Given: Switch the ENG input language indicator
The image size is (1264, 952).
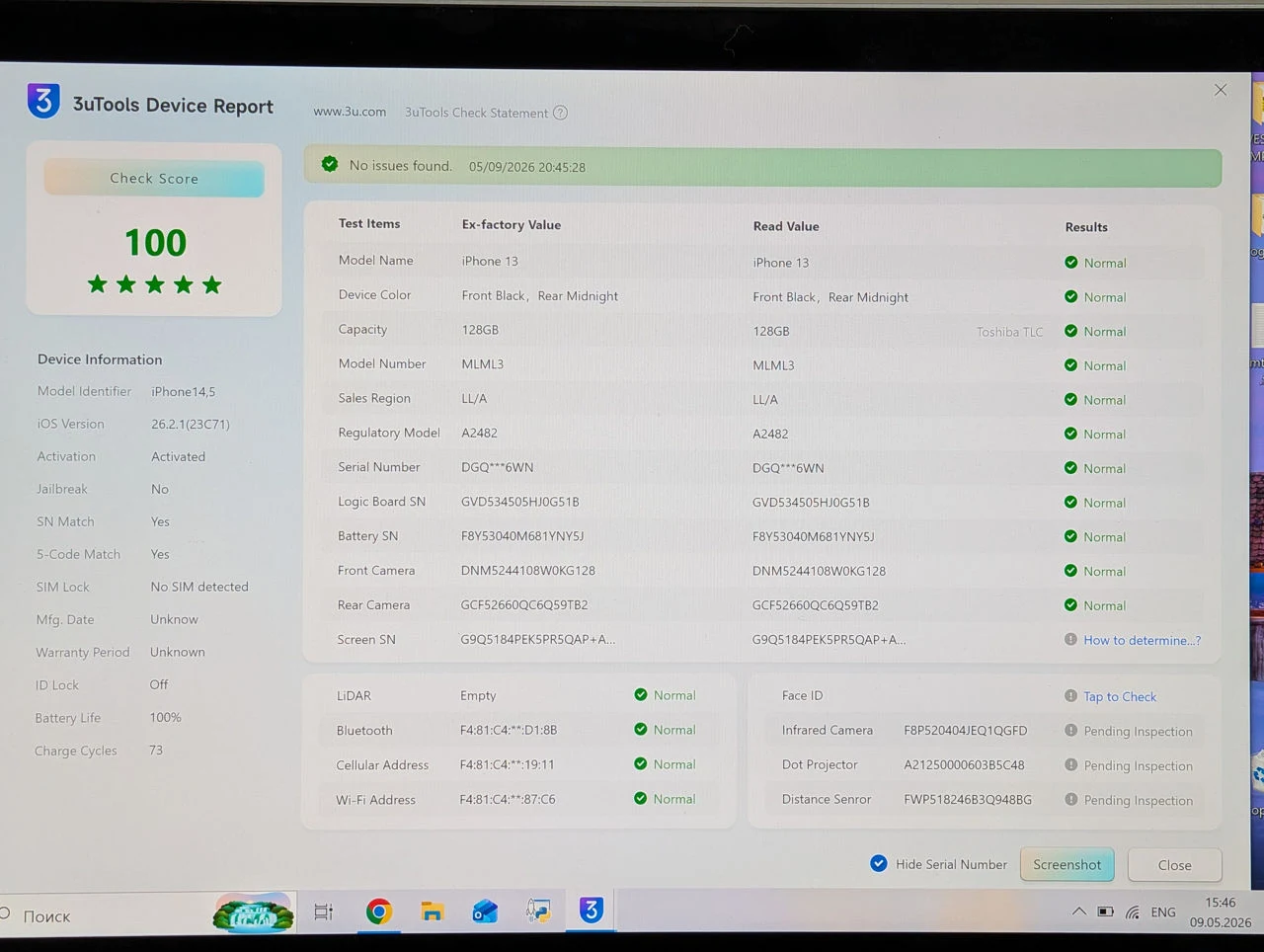Looking at the screenshot, I should point(1163,912).
